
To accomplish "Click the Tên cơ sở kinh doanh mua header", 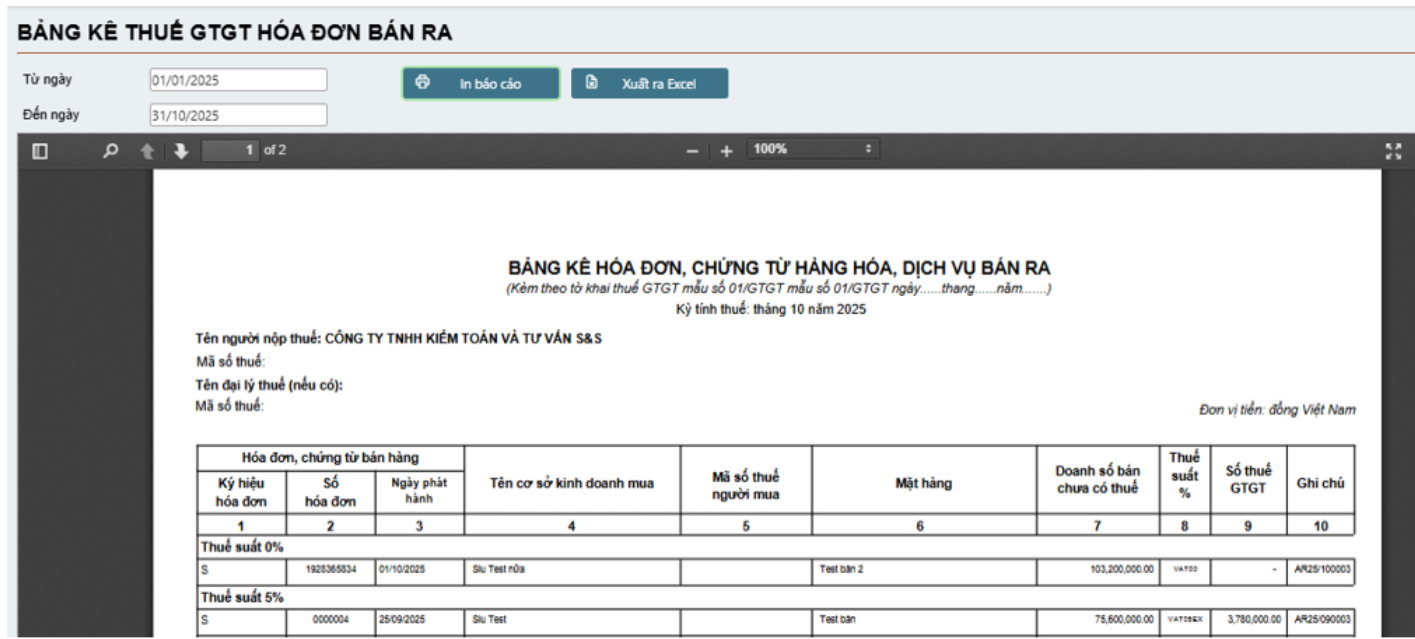I will point(571,484).
